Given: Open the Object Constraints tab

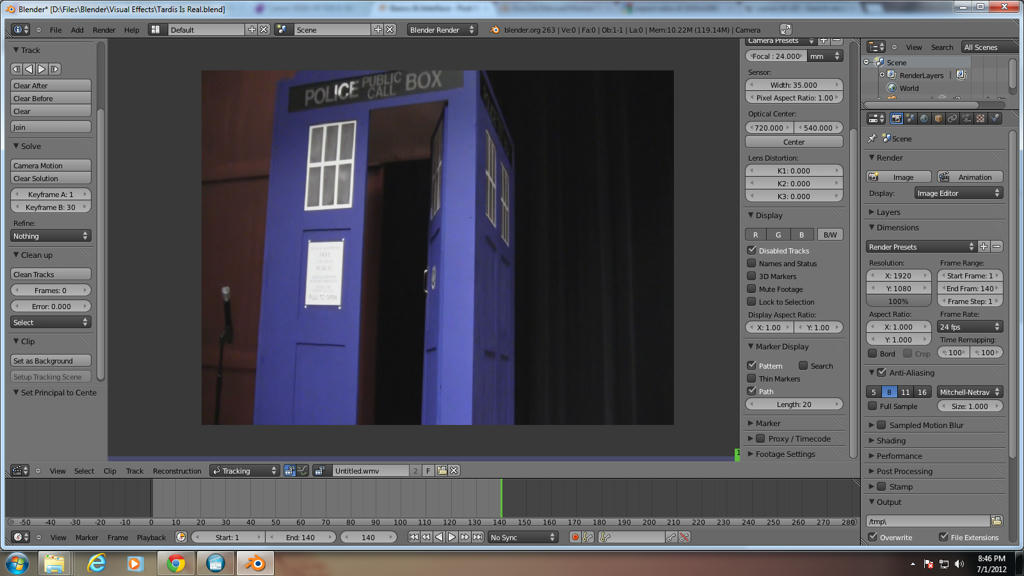Looking at the screenshot, I should click(953, 117).
